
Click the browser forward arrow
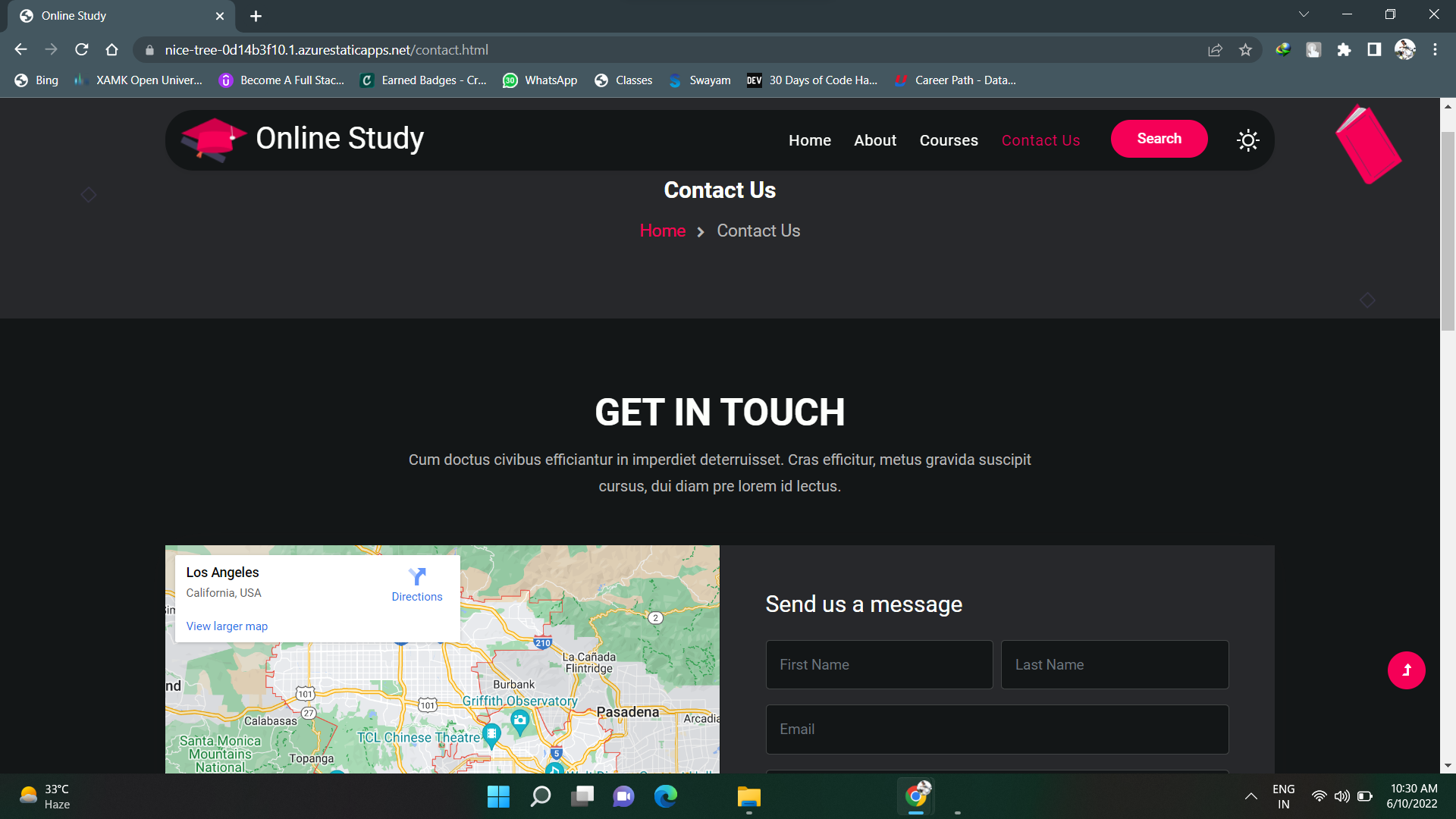(x=51, y=50)
